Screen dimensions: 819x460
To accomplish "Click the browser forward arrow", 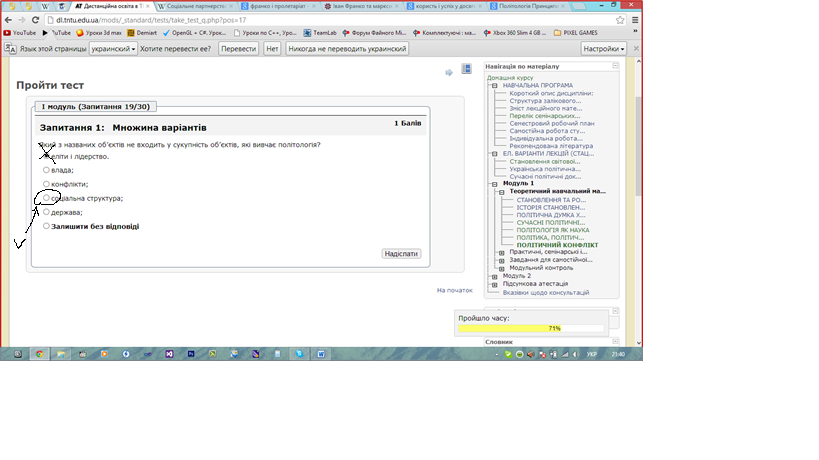I will click(x=21, y=20).
